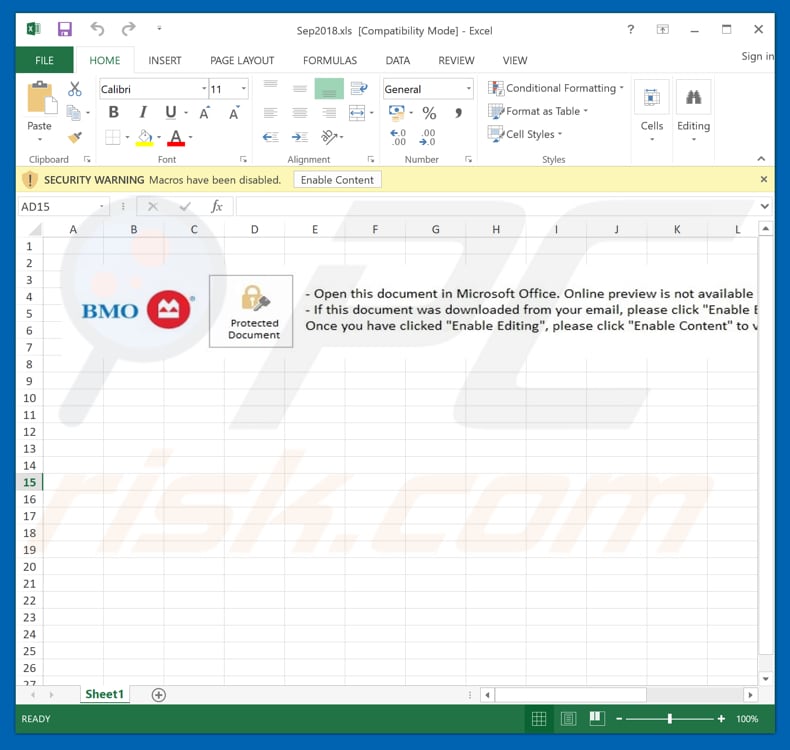Apply yellow fill color bucket
Image resolution: width=790 pixels, height=750 pixels.
[x=145, y=138]
